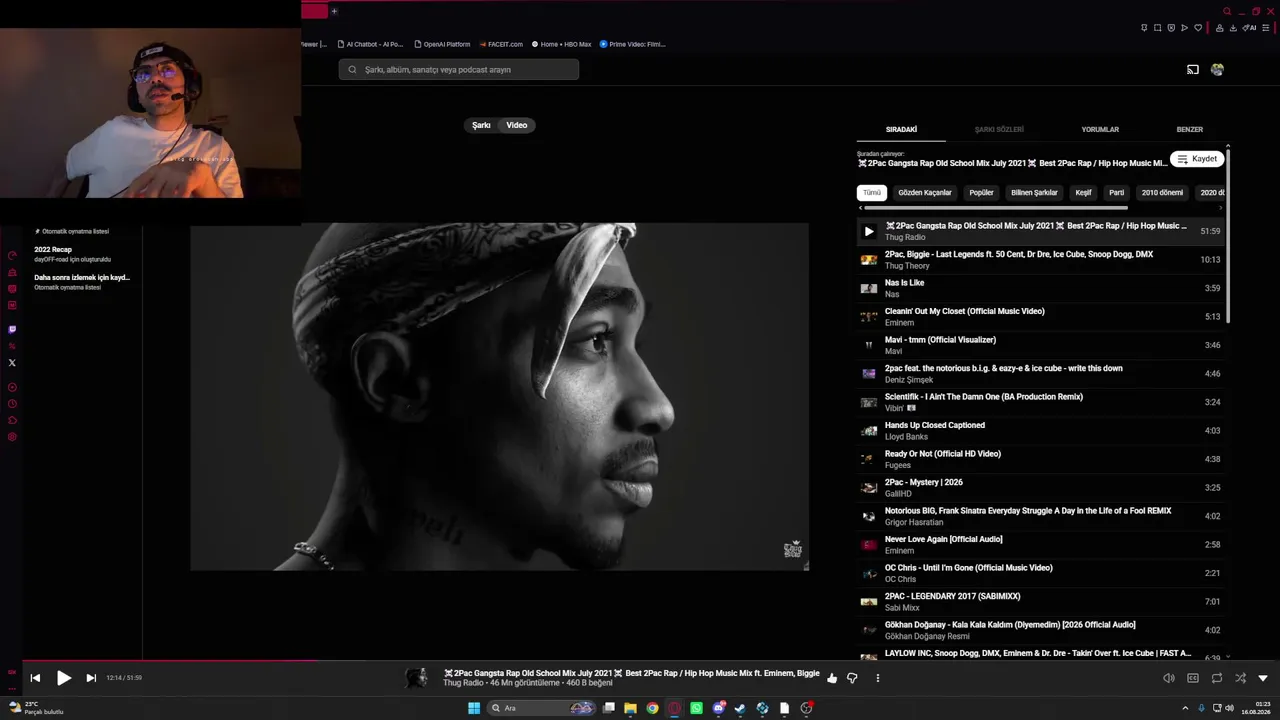Open new browser tab with plus
This screenshot has width=1280, height=720.
coord(334,11)
